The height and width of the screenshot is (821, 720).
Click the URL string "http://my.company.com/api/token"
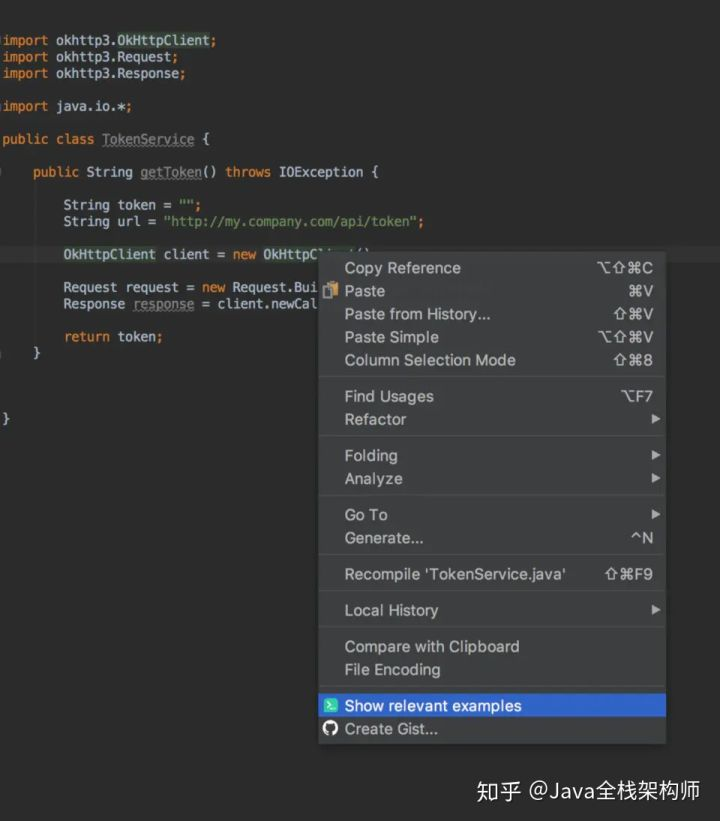coord(290,221)
